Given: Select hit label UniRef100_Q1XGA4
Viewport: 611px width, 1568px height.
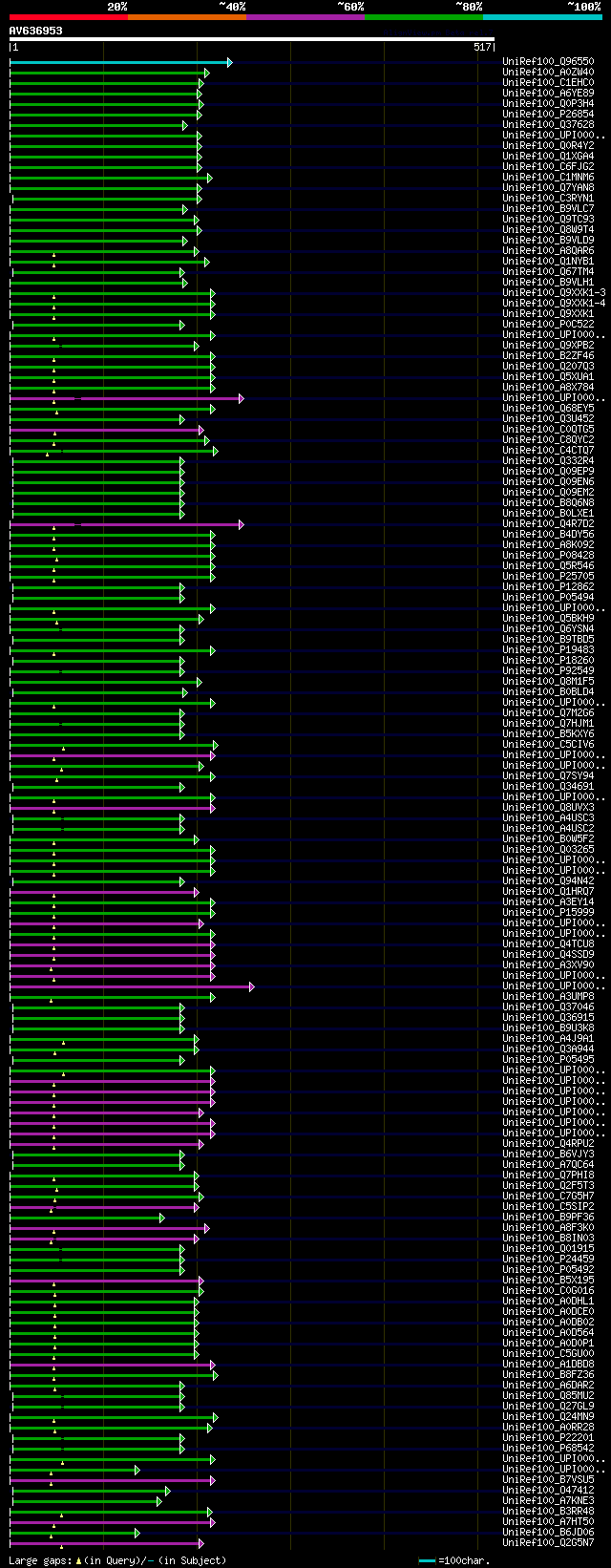Looking at the screenshot, I should [x=548, y=157].
